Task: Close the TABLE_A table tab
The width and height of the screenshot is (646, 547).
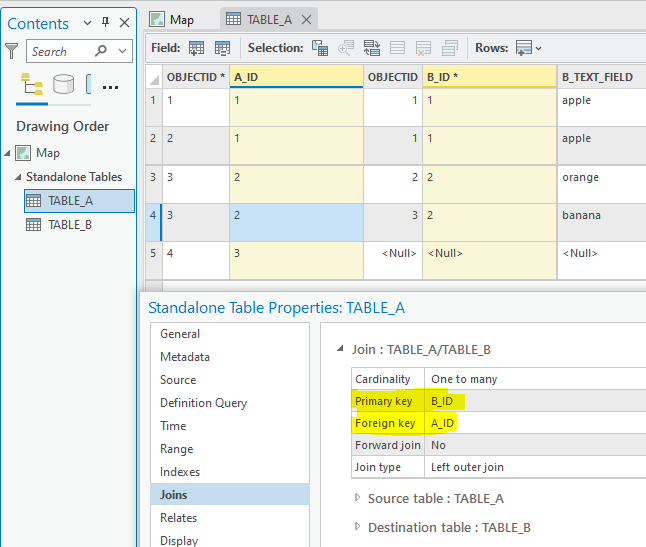Action: [307, 19]
